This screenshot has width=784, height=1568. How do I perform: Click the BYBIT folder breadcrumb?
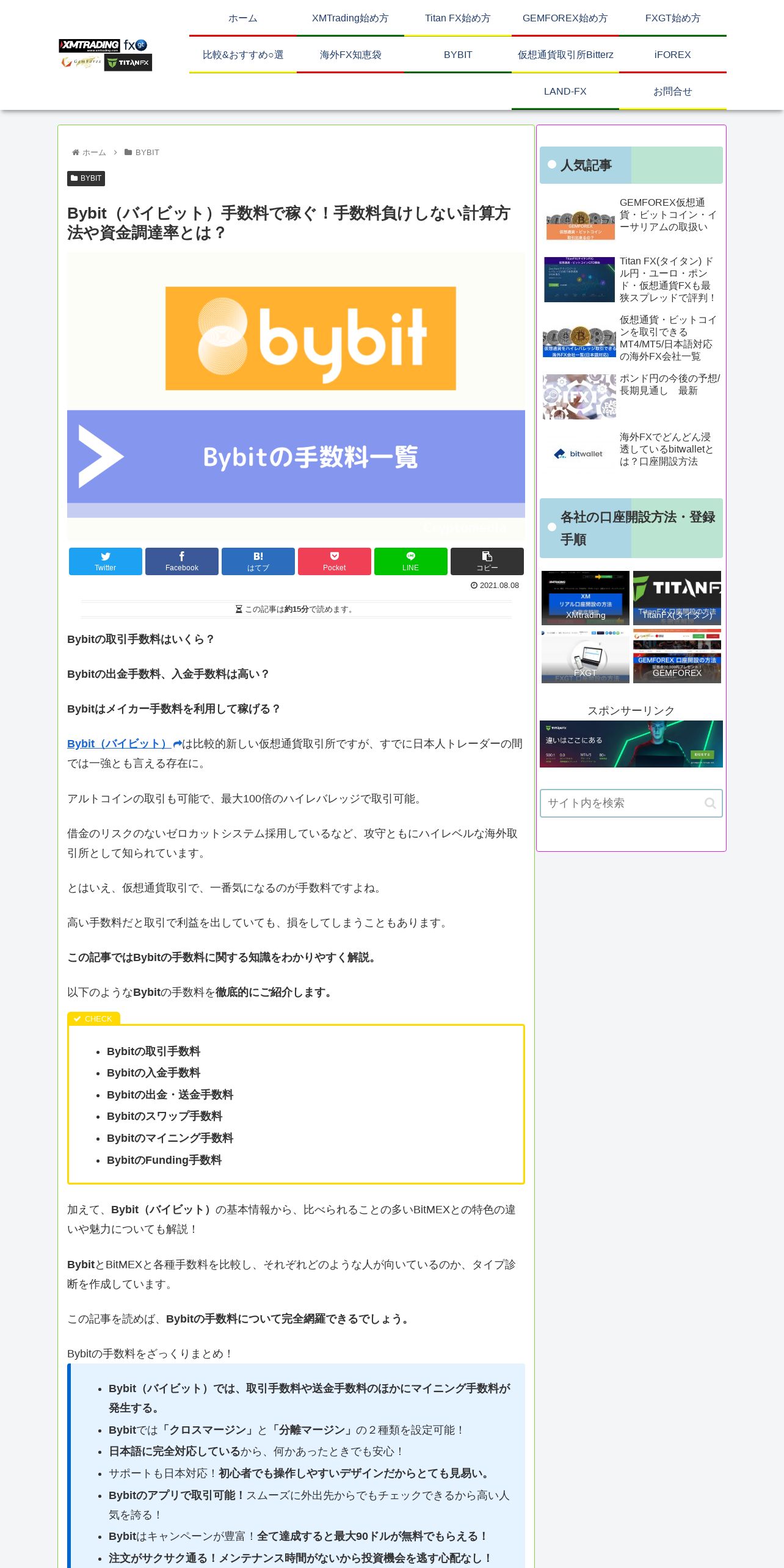(142, 153)
